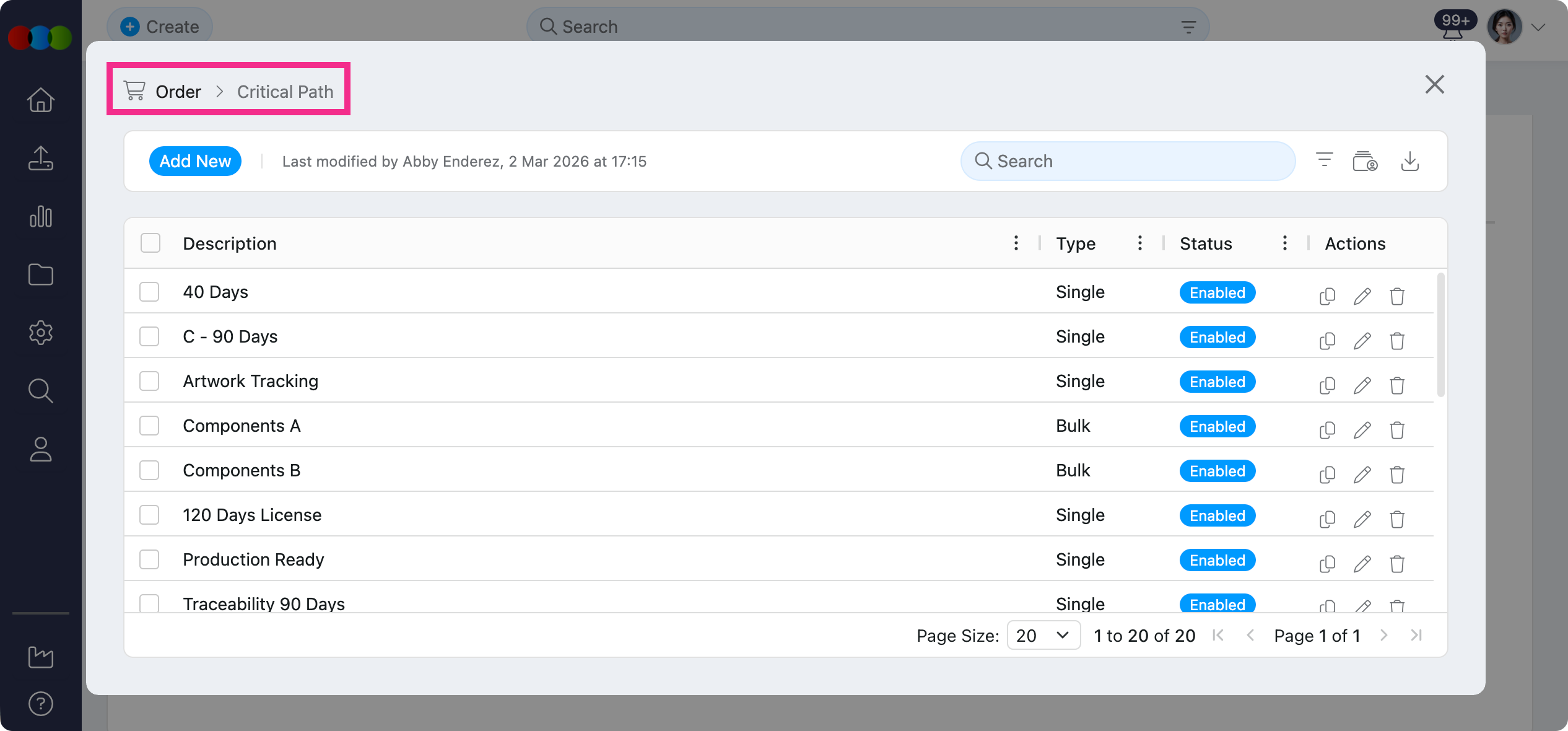Open the filter icon beside the table search
The height and width of the screenshot is (731, 1568).
click(x=1324, y=160)
